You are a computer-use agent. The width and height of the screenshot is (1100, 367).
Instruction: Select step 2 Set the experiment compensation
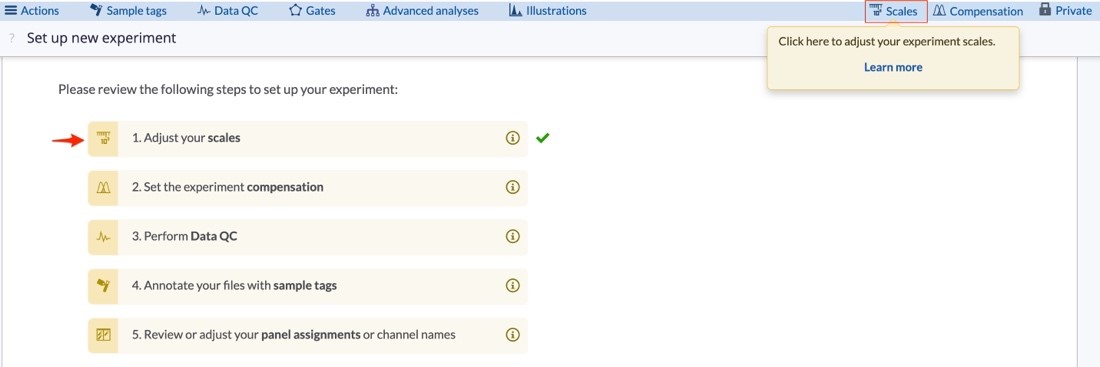(x=307, y=187)
